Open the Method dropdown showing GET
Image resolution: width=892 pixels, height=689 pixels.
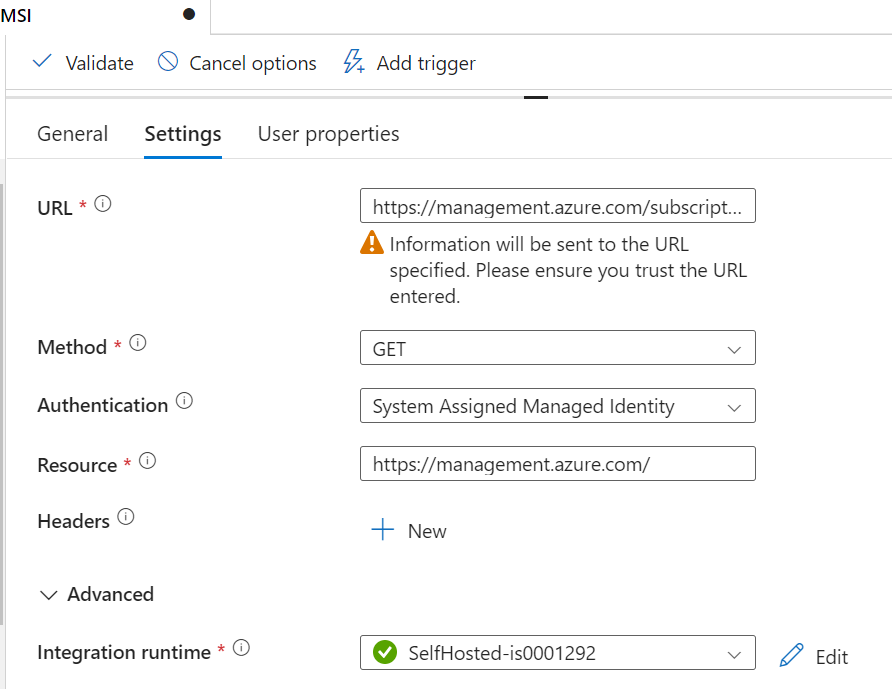click(x=557, y=349)
